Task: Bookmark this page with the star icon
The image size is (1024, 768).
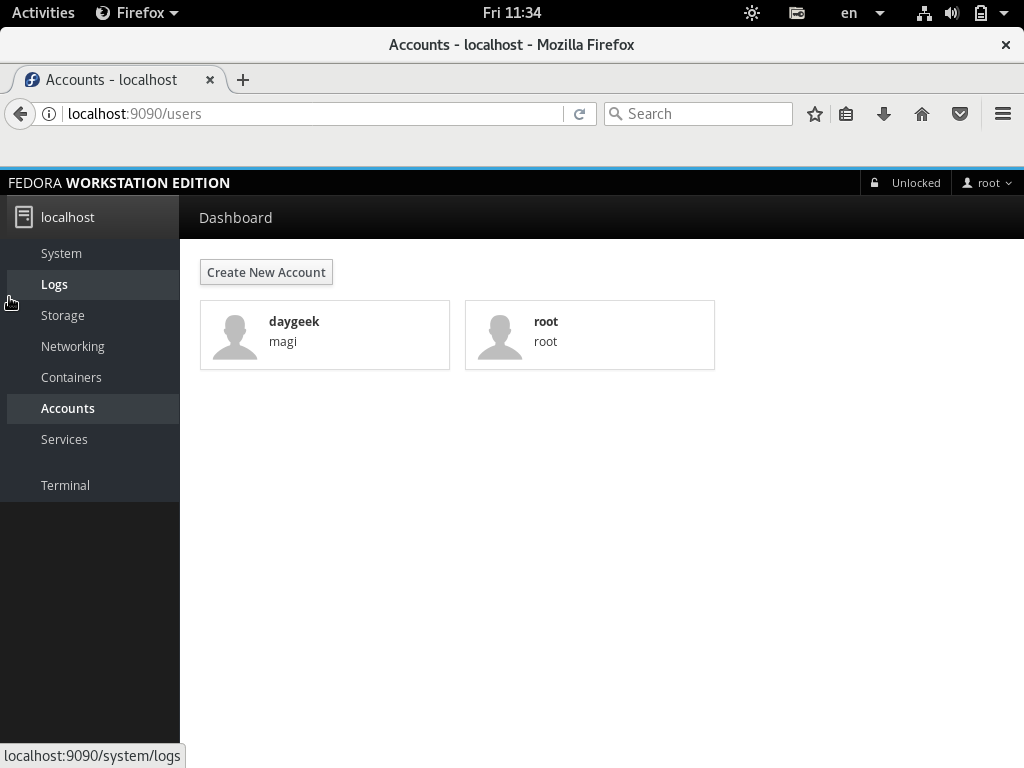Action: point(814,114)
